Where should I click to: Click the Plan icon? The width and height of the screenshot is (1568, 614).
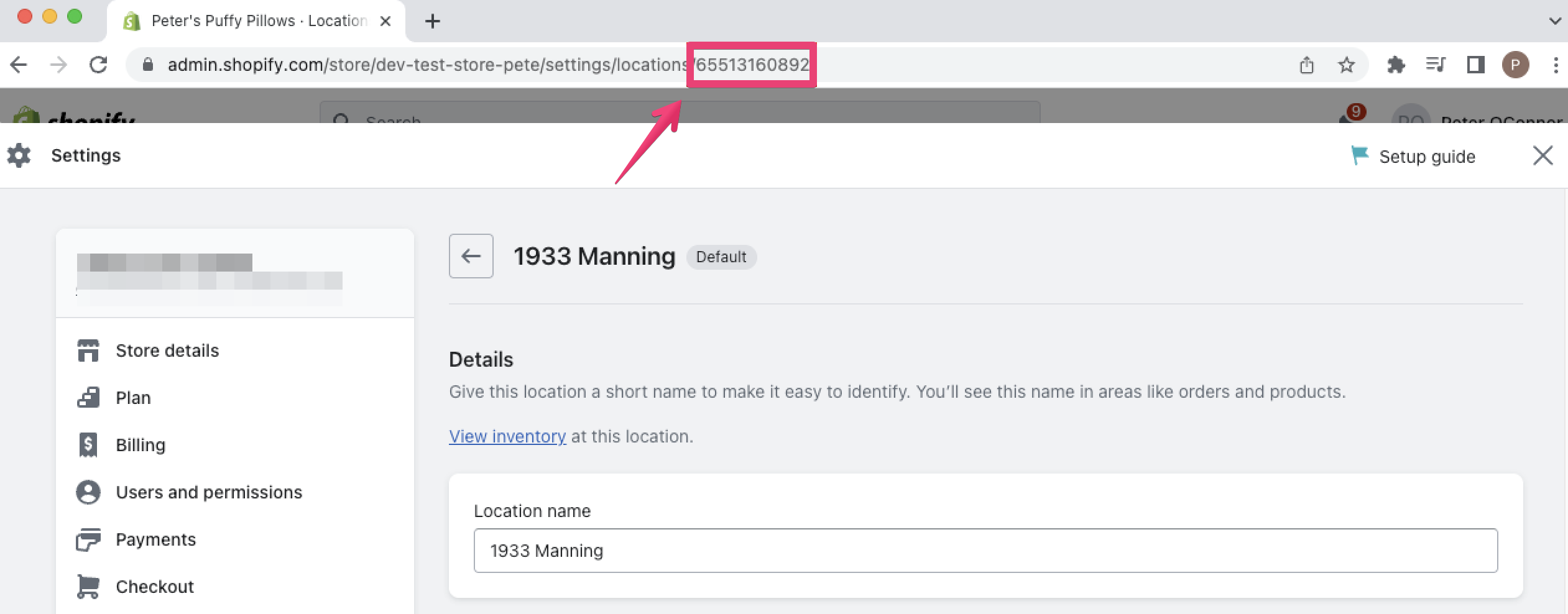pyautogui.click(x=88, y=398)
